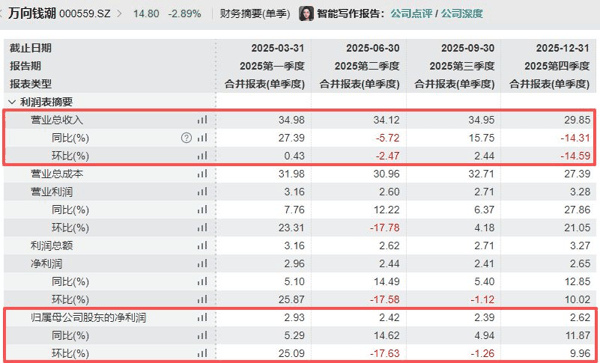Select the 2025-06-30 column header

pyautogui.click(x=373, y=48)
